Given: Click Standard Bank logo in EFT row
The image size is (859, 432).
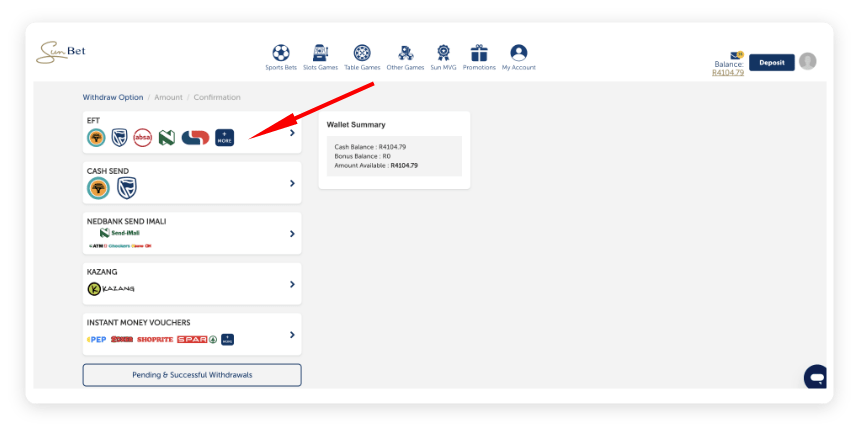Looking at the screenshot, I should [x=119, y=137].
